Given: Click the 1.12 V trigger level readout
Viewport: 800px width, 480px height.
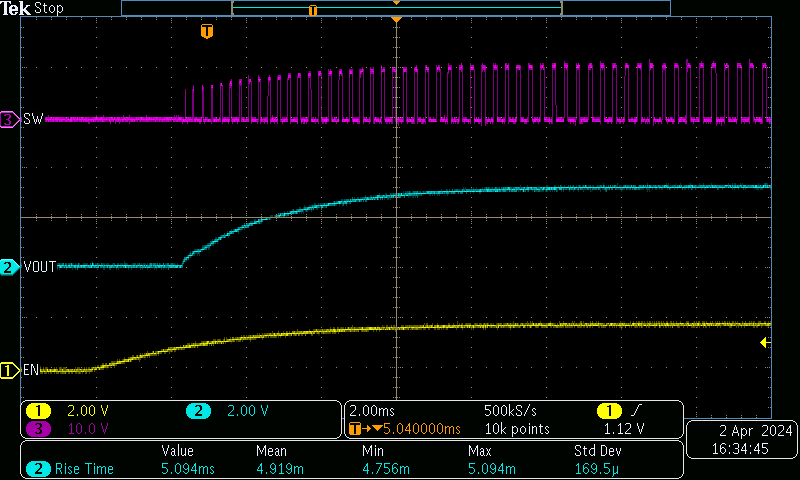Looking at the screenshot, I should tap(624, 429).
